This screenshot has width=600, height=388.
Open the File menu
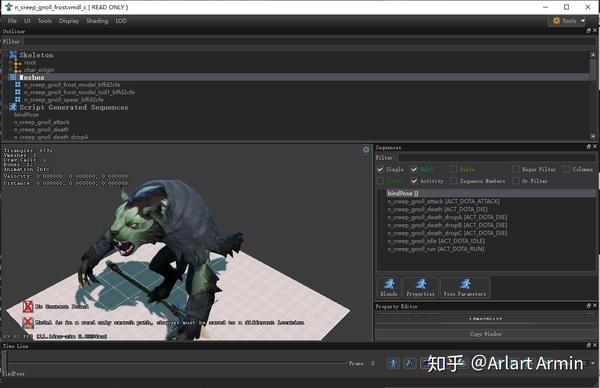(x=12, y=21)
